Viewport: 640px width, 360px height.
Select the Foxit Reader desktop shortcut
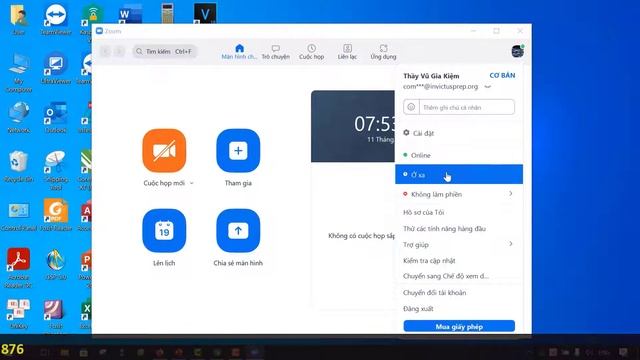pyautogui.click(x=56, y=215)
